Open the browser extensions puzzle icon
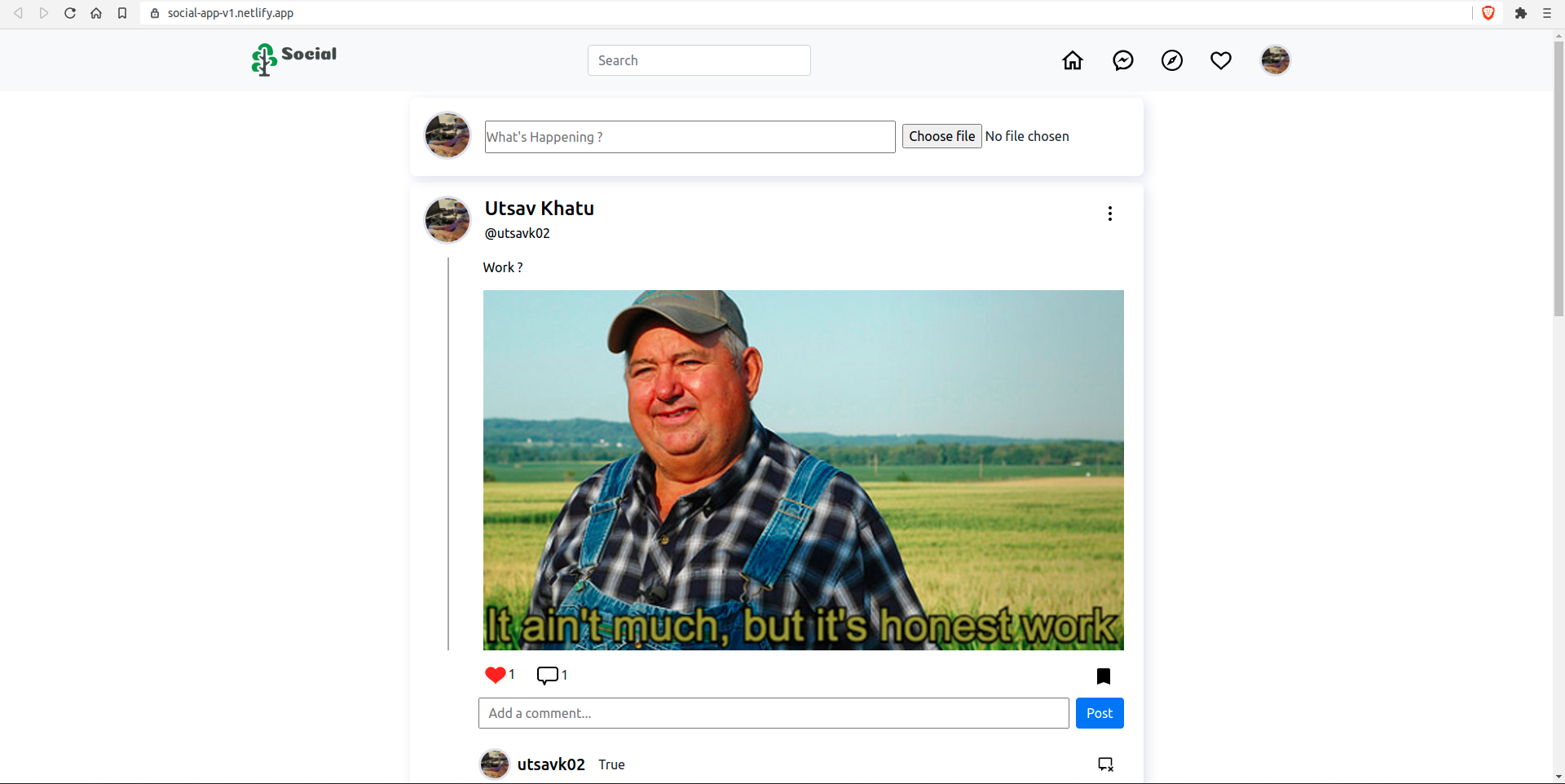Image resolution: width=1565 pixels, height=784 pixels. coord(1521,13)
